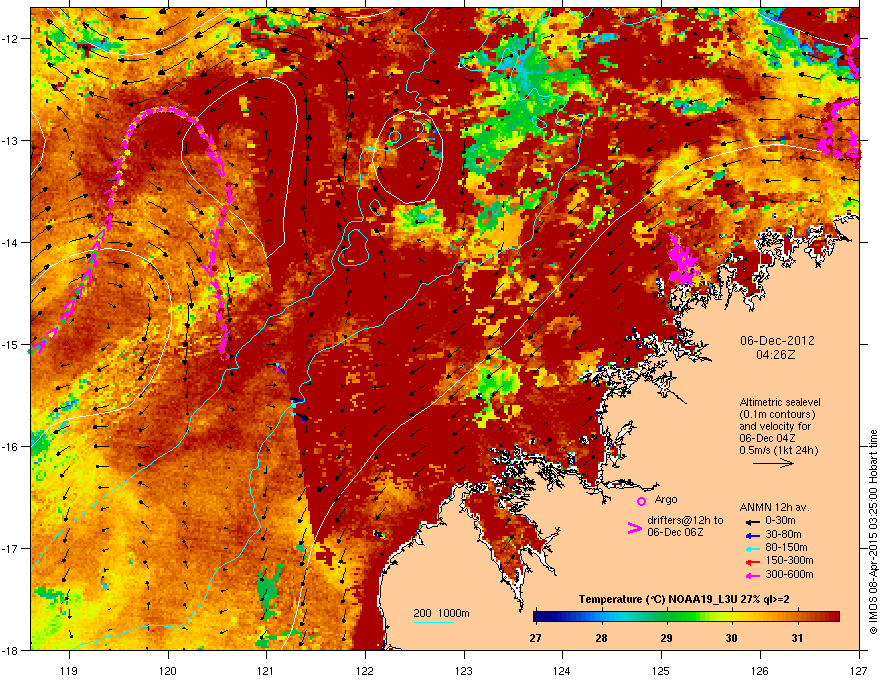
Task: Click the color bar value 27
Action: (x=535, y=638)
